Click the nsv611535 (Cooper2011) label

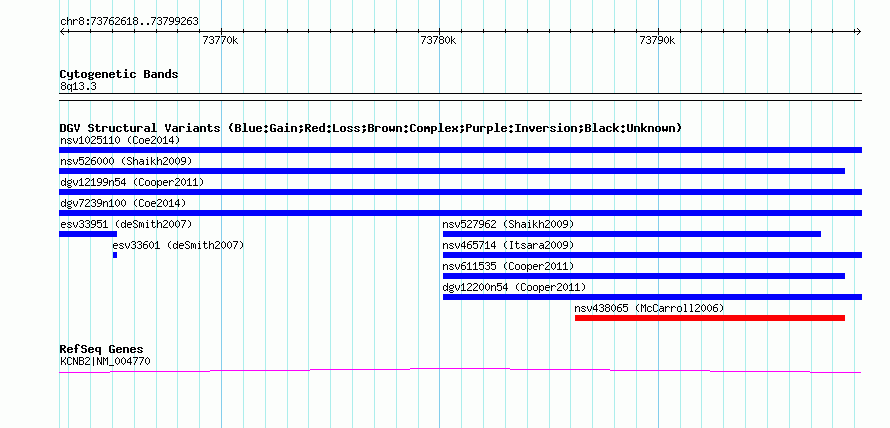[509, 266]
